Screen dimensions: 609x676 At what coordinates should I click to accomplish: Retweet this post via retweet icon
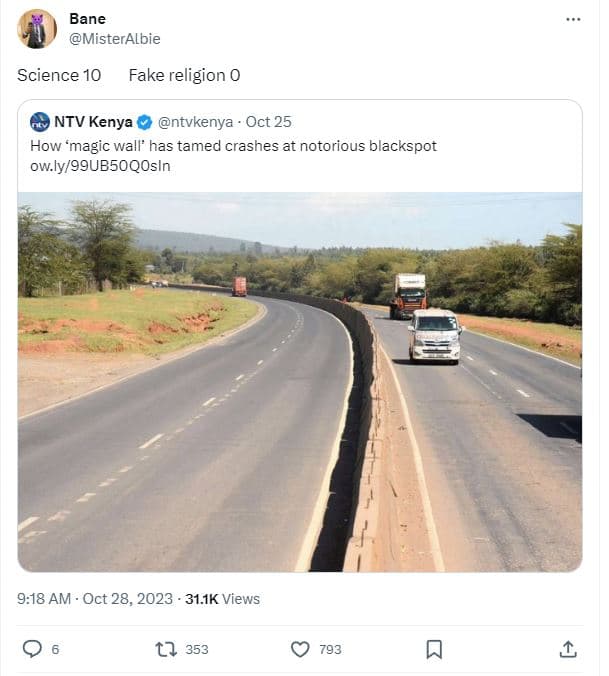click(x=166, y=649)
